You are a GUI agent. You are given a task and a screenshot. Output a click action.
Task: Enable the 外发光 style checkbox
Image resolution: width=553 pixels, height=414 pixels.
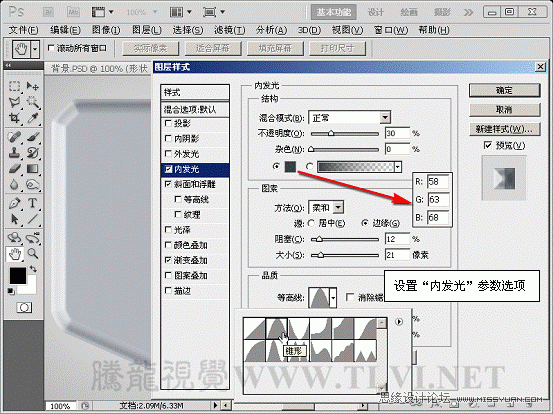[x=168, y=154]
